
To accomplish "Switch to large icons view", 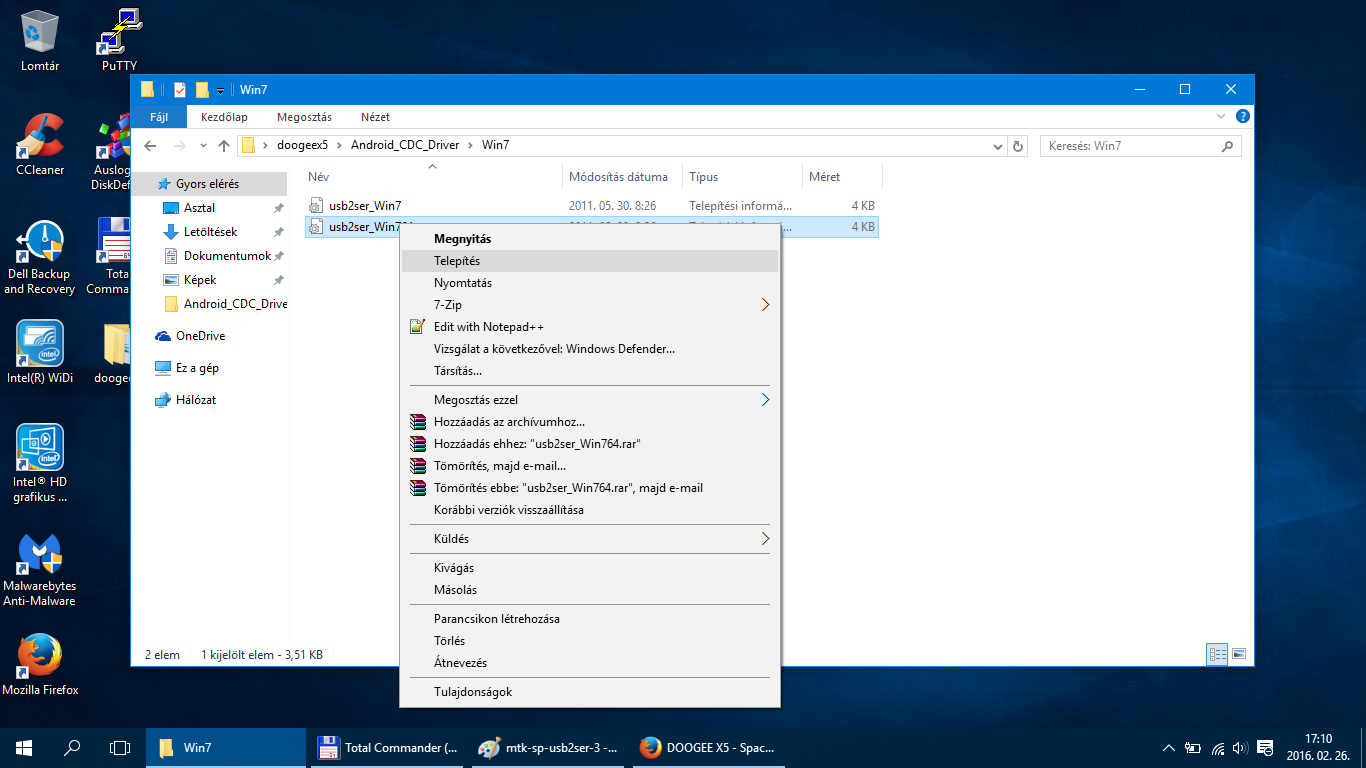I will (1239, 655).
